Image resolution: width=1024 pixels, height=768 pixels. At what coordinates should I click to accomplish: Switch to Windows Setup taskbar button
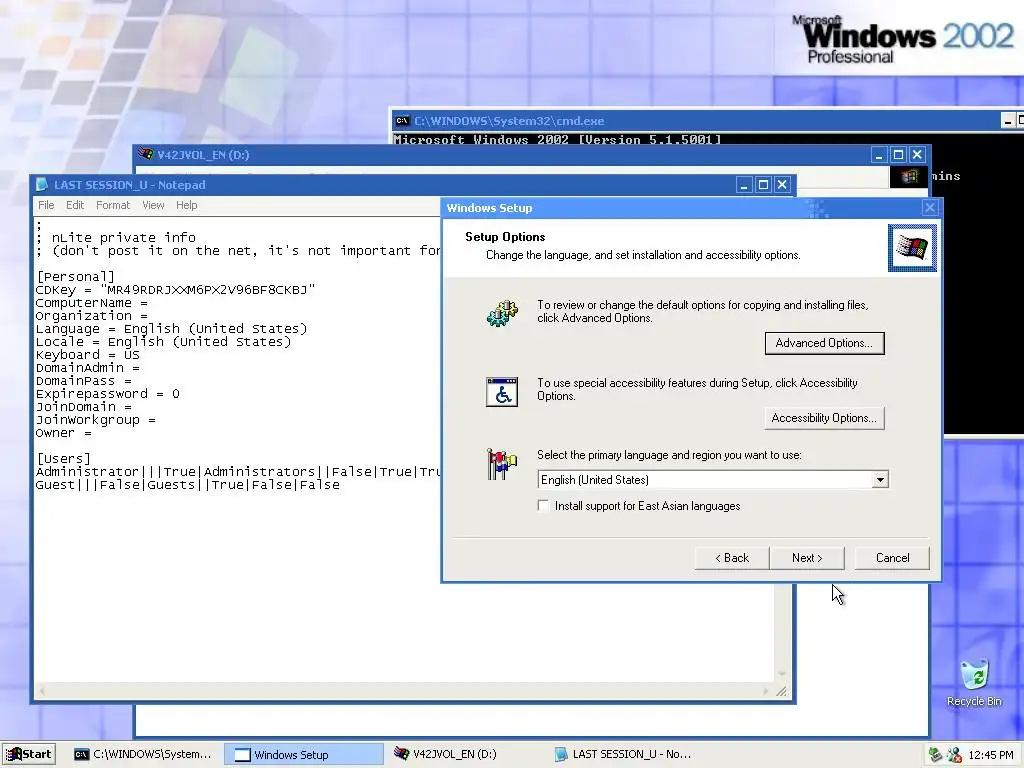click(x=304, y=754)
